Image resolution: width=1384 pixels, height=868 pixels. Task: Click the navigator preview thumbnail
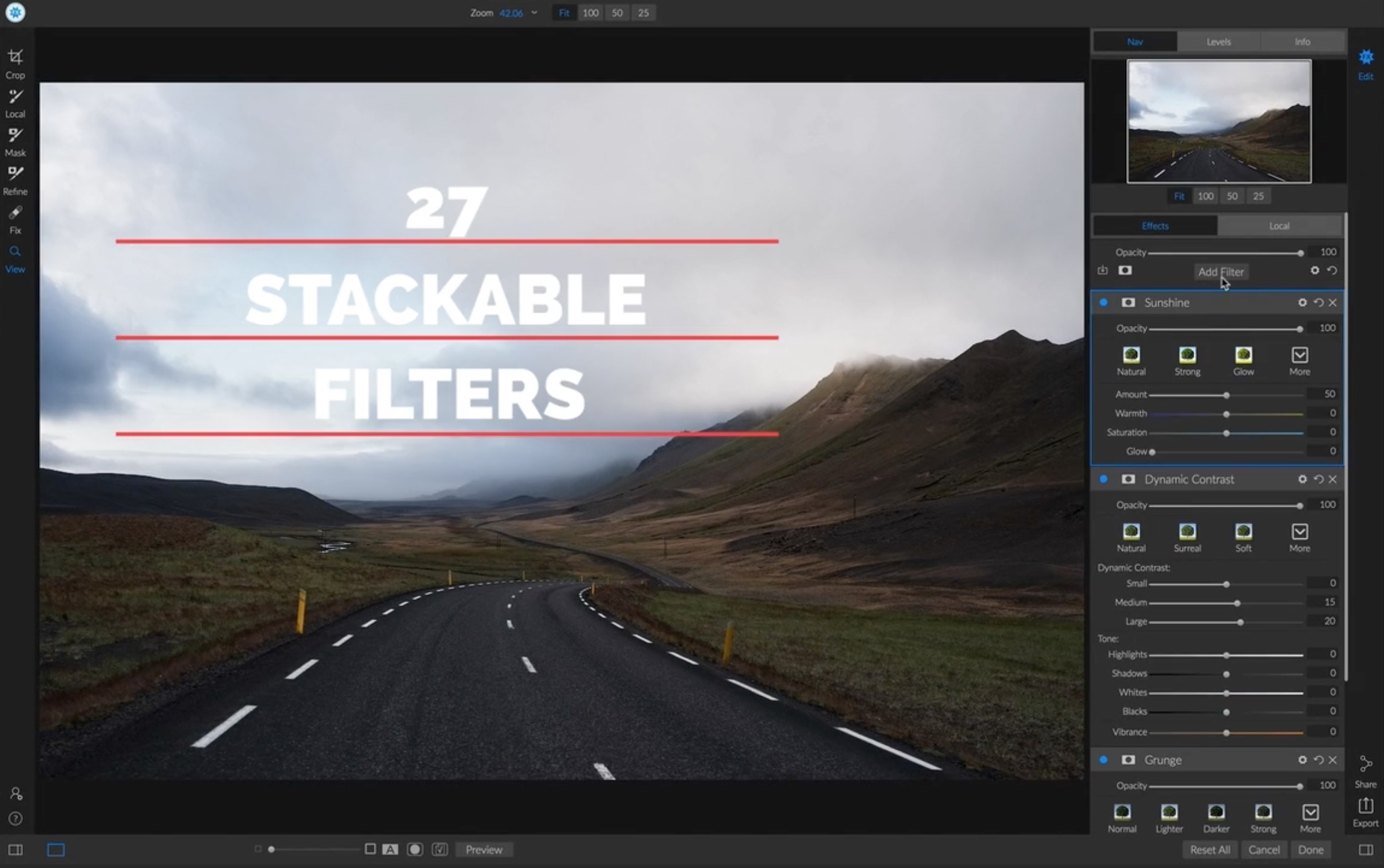[1219, 121]
